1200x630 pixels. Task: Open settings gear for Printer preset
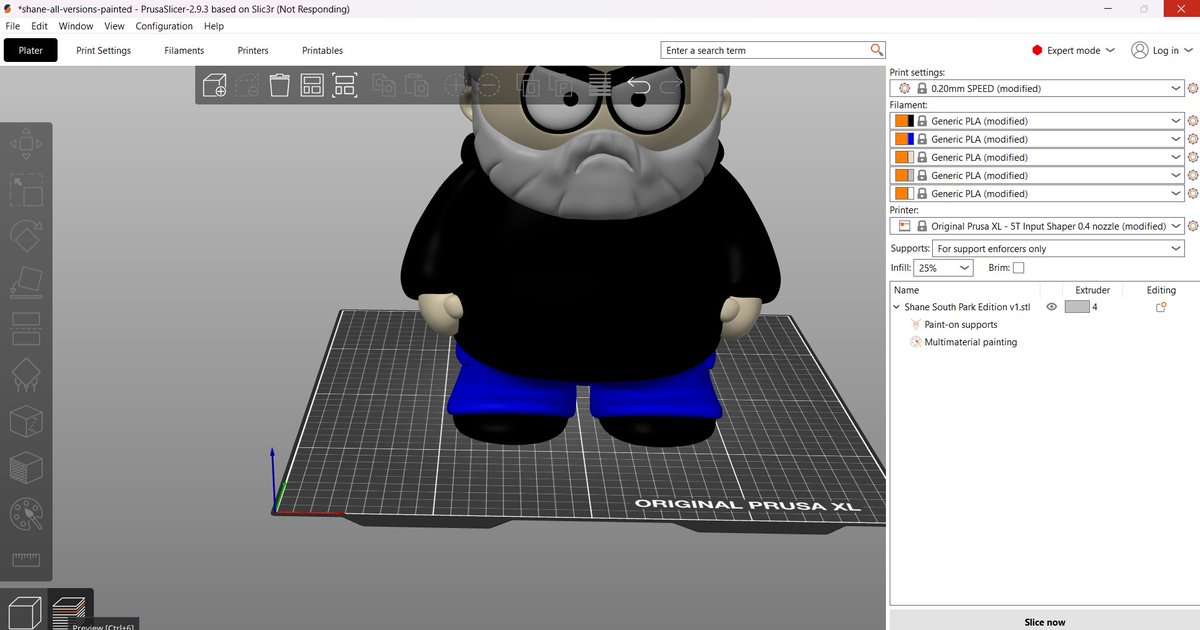(x=1191, y=226)
